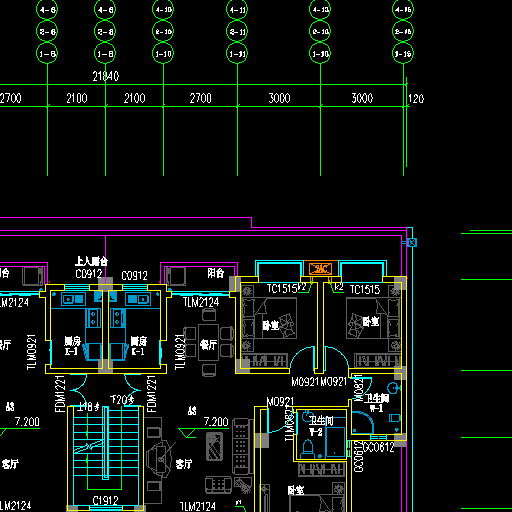Click the 阳台 balcony label beside TLM2124
The image size is (512, 512).
(216, 273)
